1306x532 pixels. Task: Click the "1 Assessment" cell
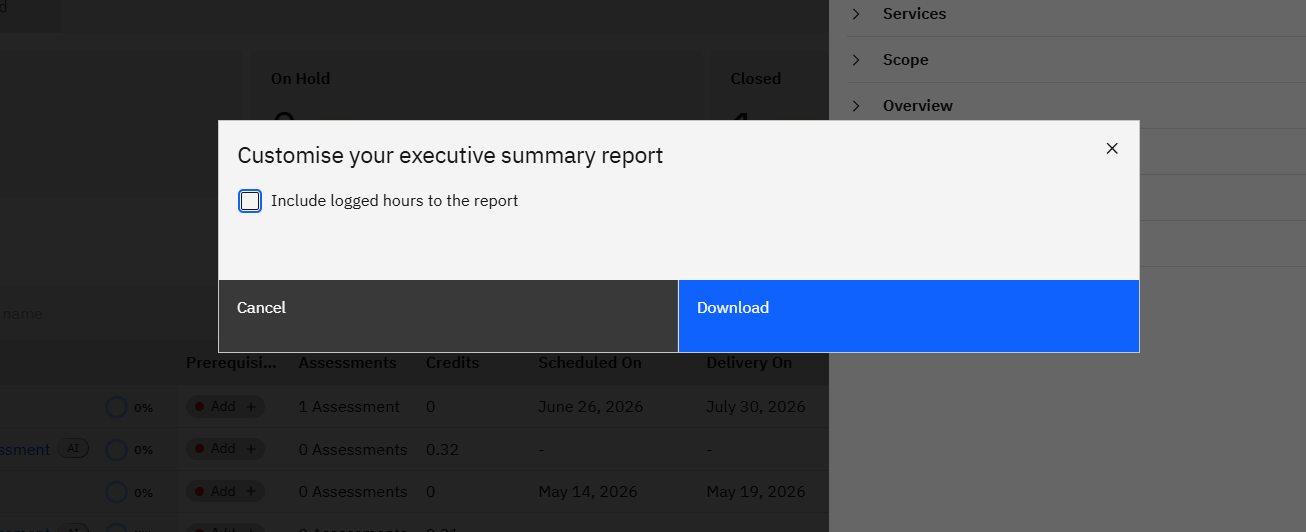click(349, 407)
